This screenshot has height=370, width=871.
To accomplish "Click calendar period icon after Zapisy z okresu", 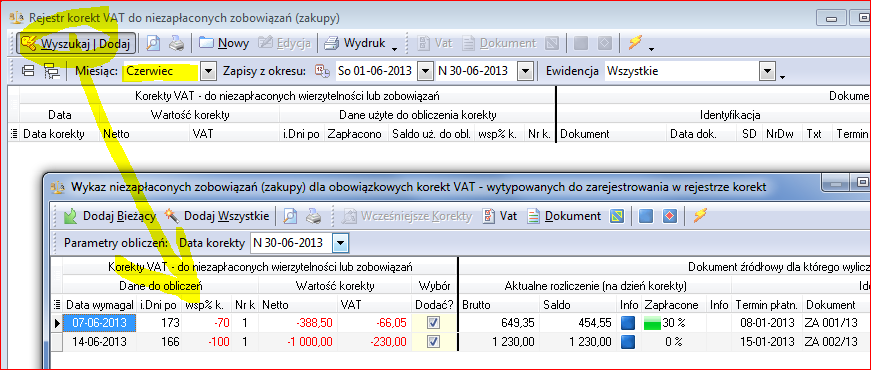I will tap(322, 71).
